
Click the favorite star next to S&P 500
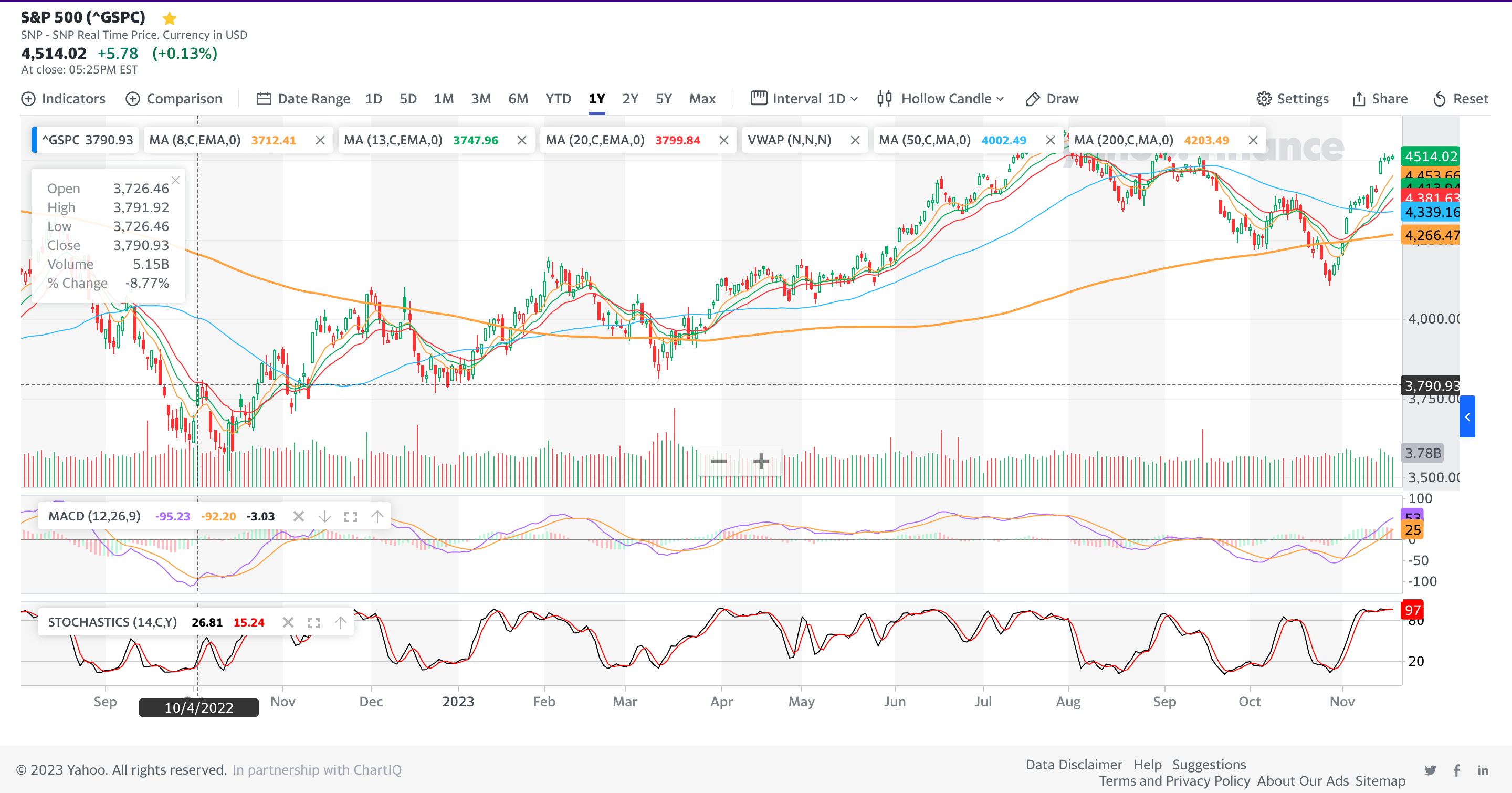(169, 18)
